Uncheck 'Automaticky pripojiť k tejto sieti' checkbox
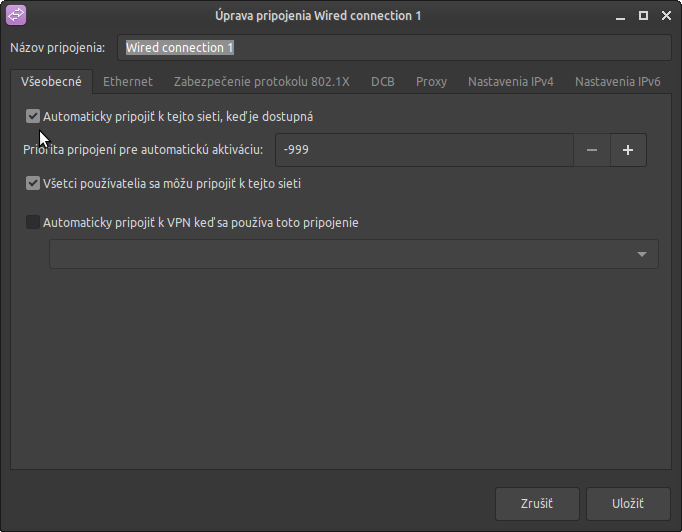Screen dimensions: 682x532 tap(33, 117)
